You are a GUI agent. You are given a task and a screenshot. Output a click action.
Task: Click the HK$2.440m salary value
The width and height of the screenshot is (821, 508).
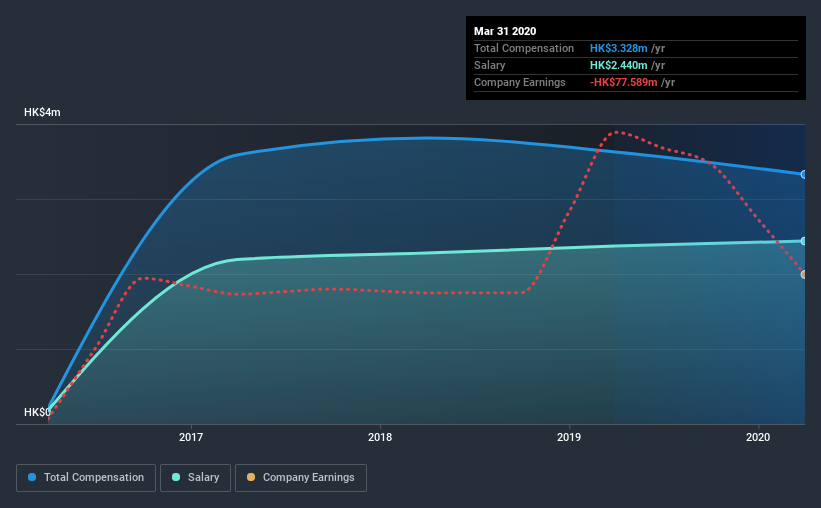618,65
